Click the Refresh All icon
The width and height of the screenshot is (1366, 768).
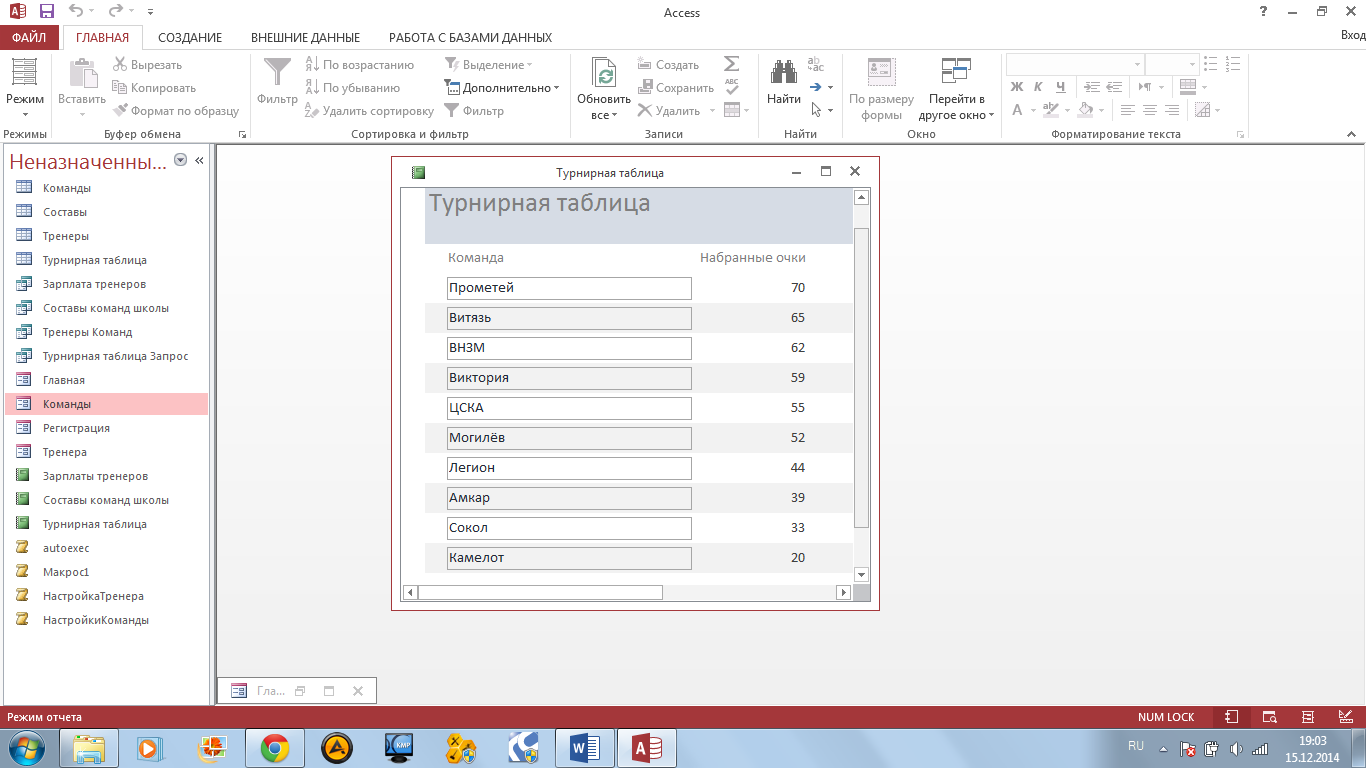pyautogui.click(x=604, y=73)
